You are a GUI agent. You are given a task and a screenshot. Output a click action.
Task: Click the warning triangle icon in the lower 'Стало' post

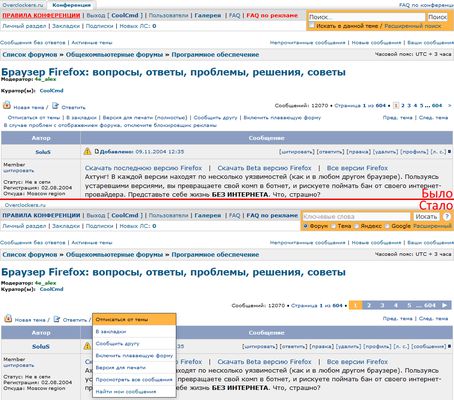pyautogui.click(x=87, y=346)
